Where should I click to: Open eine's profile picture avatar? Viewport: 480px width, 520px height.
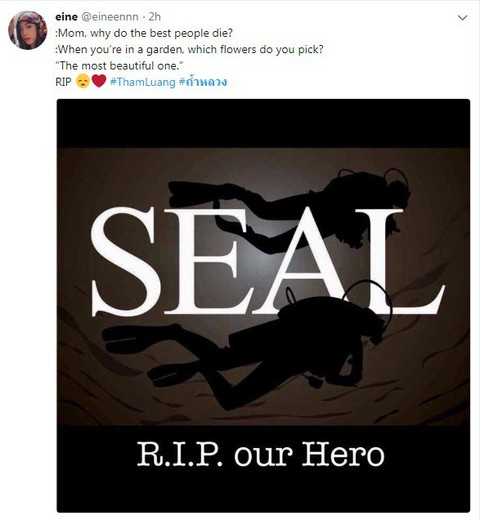[x=27, y=30]
